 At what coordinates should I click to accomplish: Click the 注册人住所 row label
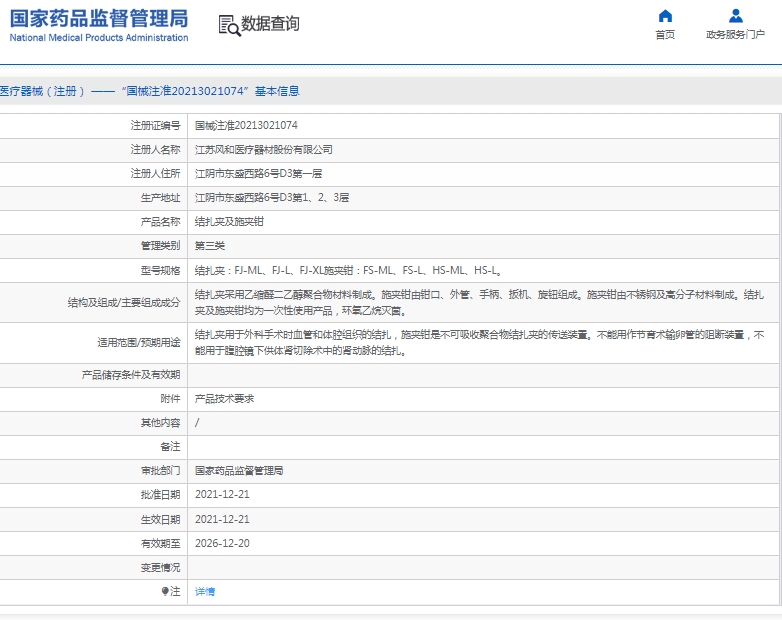(x=155, y=174)
